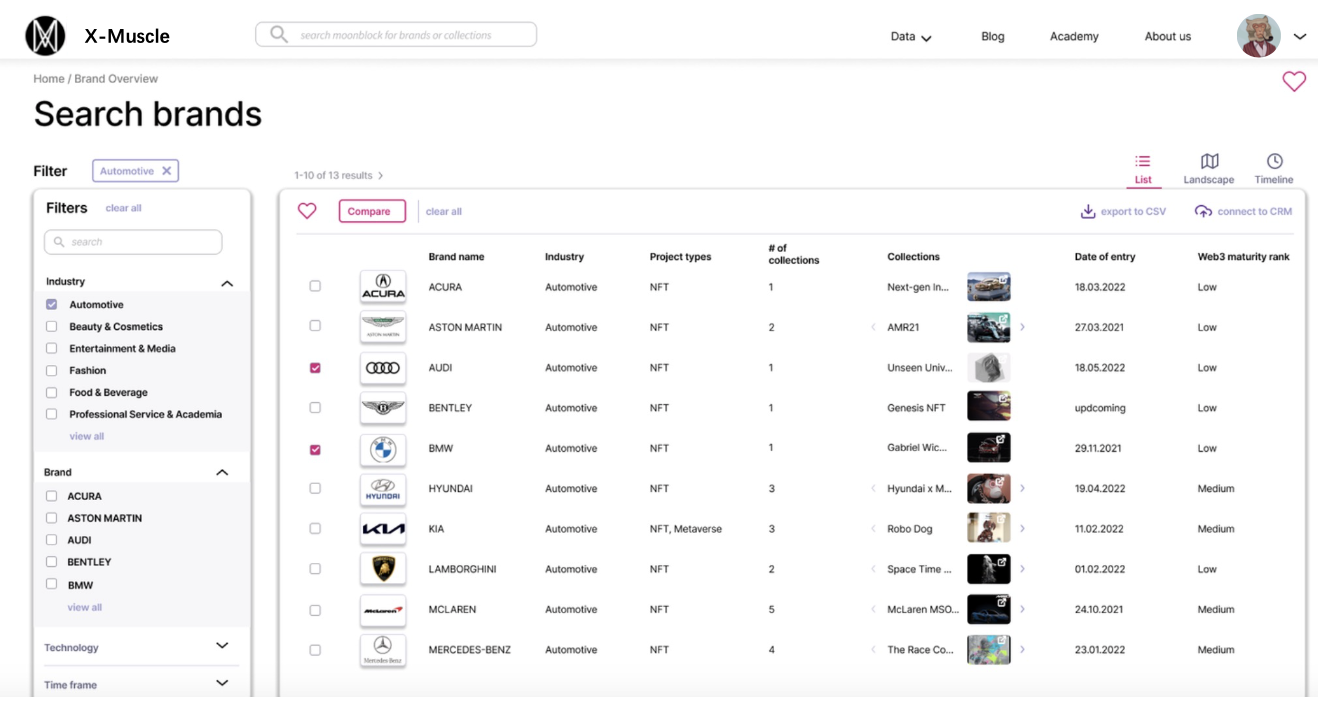Remove the Automotive filter chip with X
The height and width of the screenshot is (728, 1344).
pyautogui.click(x=167, y=171)
